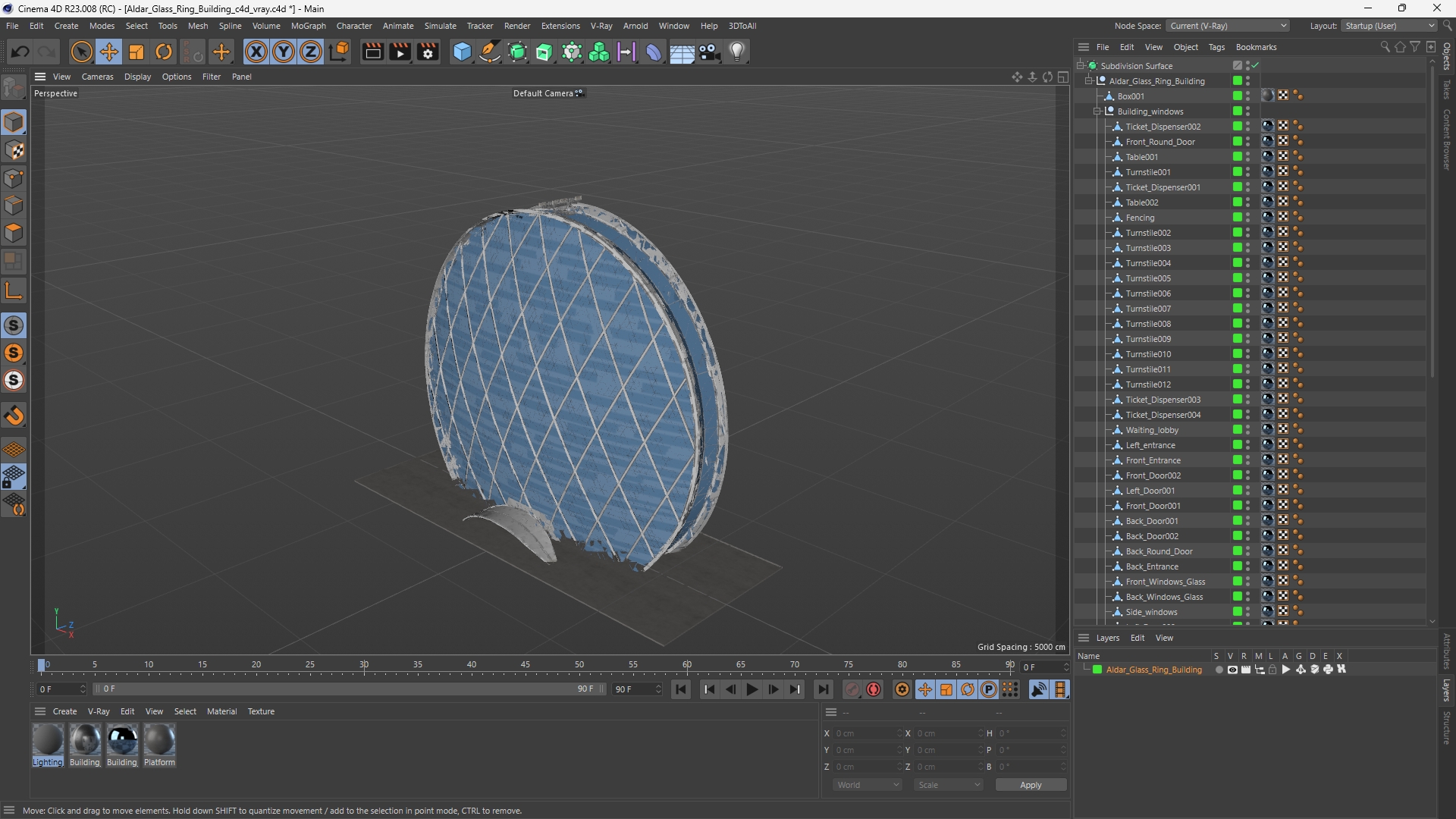Toggle Z axis lock
The height and width of the screenshot is (819, 1456).
click(311, 52)
